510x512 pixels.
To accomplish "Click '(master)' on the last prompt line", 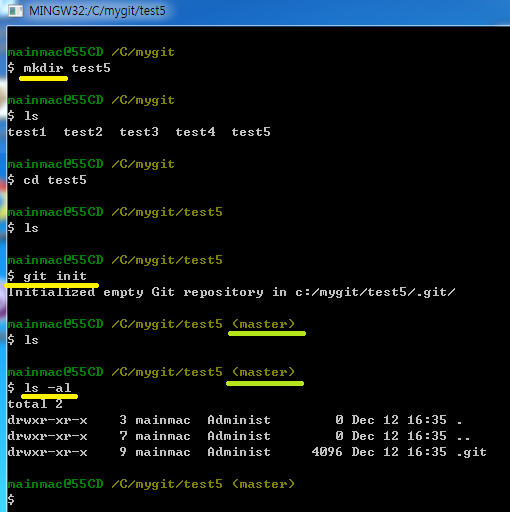I will point(263,484).
